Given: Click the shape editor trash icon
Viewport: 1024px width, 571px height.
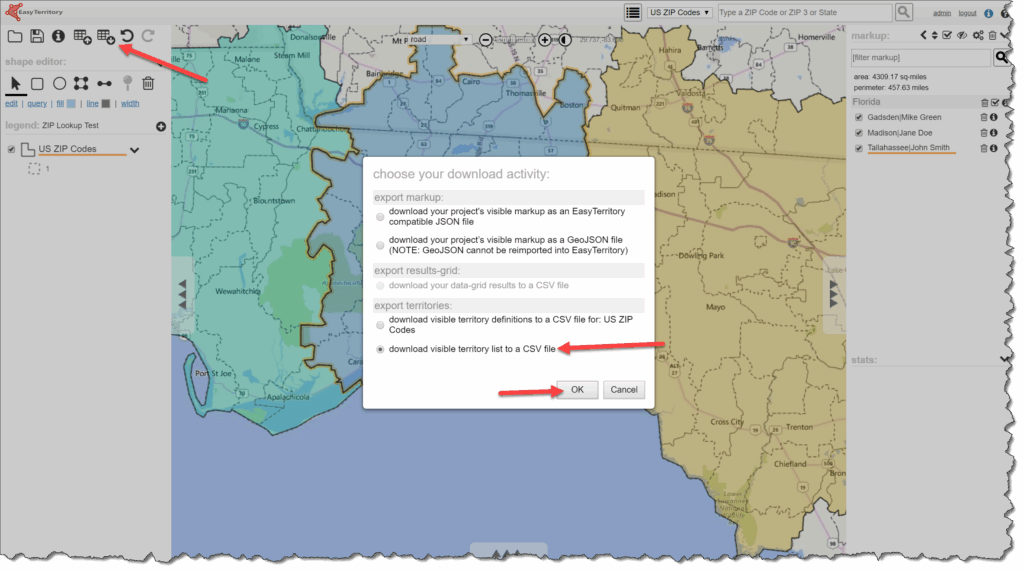Looking at the screenshot, I should 148,83.
